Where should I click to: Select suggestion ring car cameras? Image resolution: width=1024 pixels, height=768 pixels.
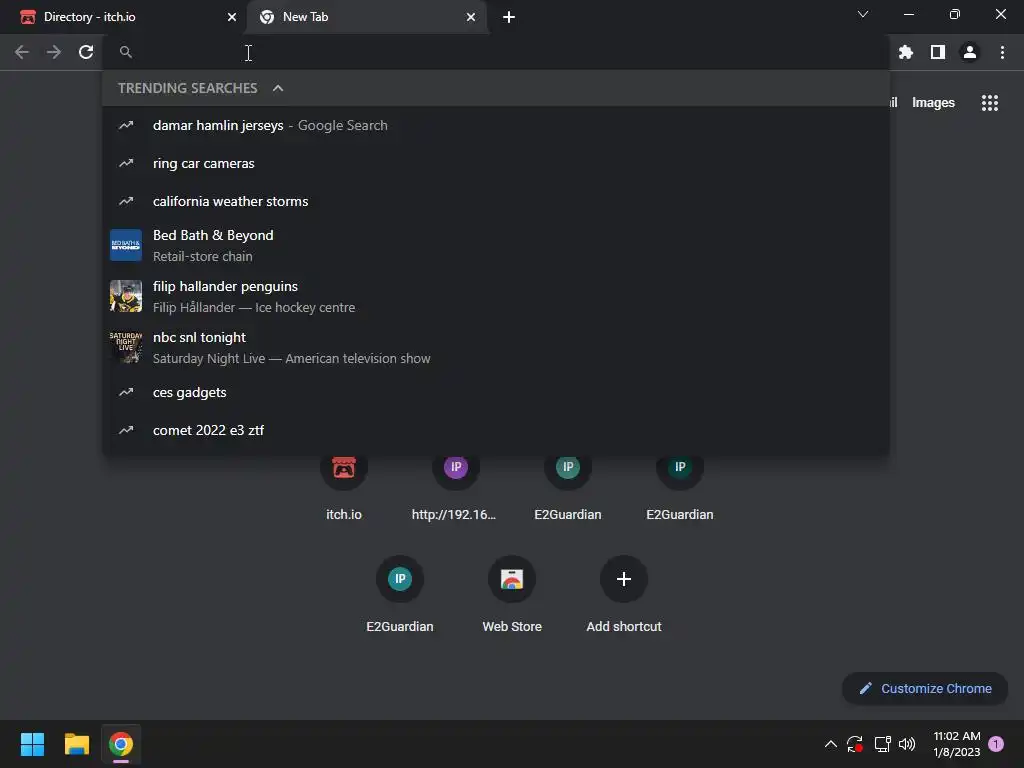click(x=496, y=163)
